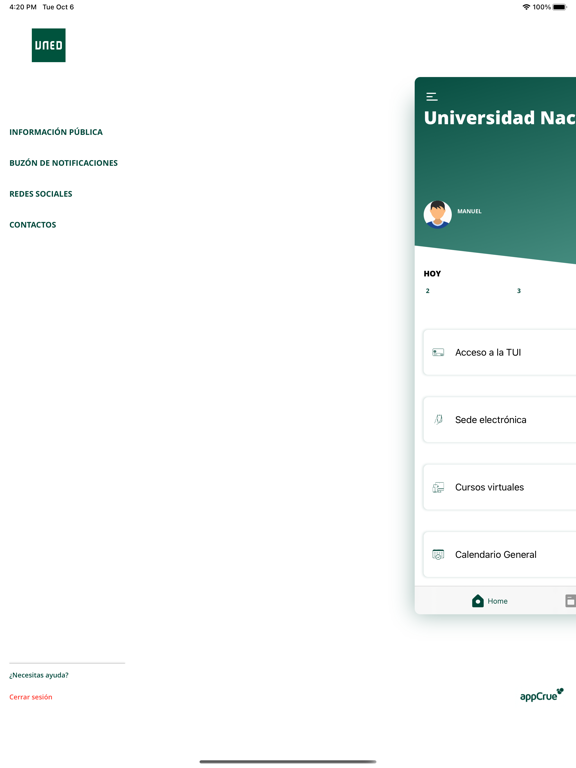The width and height of the screenshot is (576, 768).
Task: Tap the 4:20 PM clock
Action: (23, 7)
